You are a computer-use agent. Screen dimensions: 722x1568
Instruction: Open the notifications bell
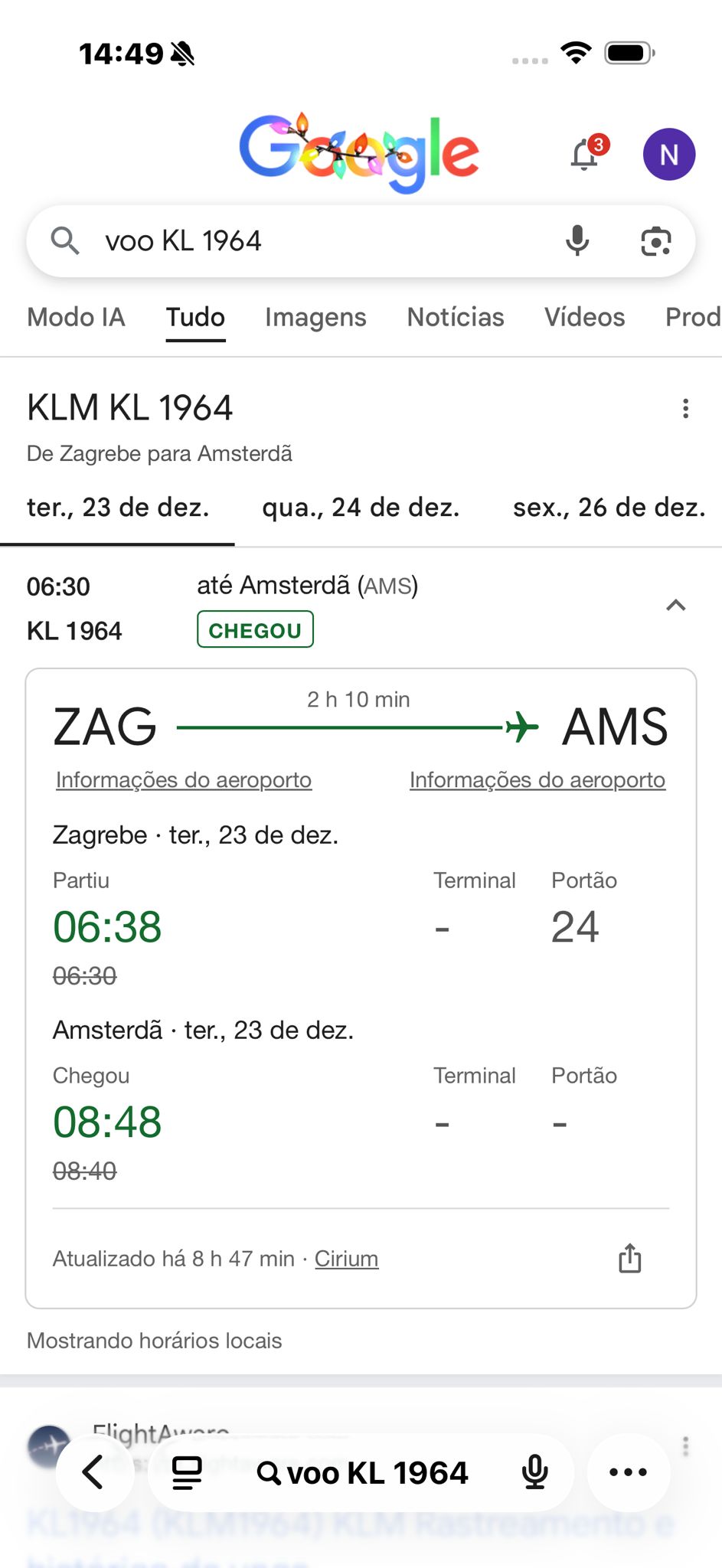coord(586,154)
